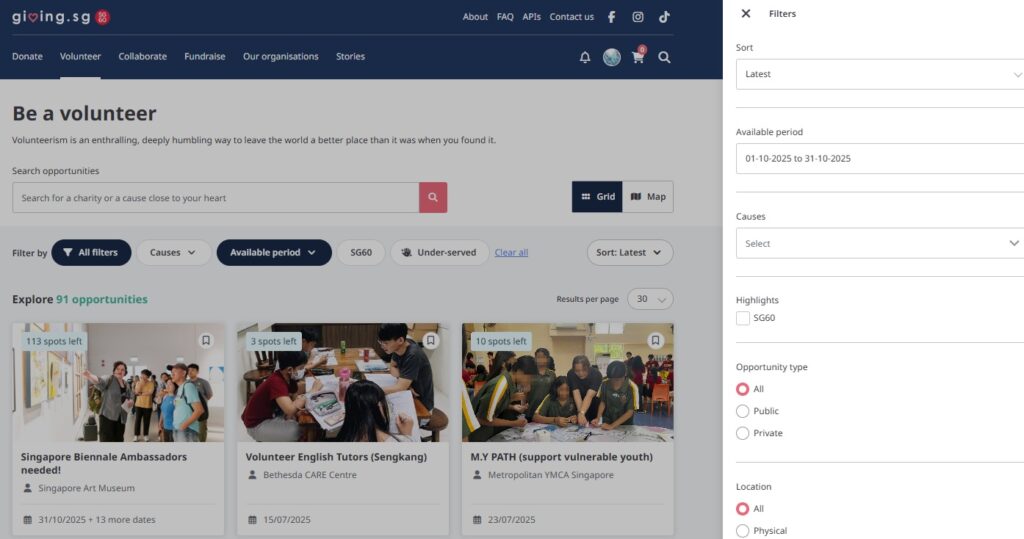The height and width of the screenshot is (539, 1024).
Task: Expand the Available period filter chip
Action: pyautogui.click(x=274, y=253)
